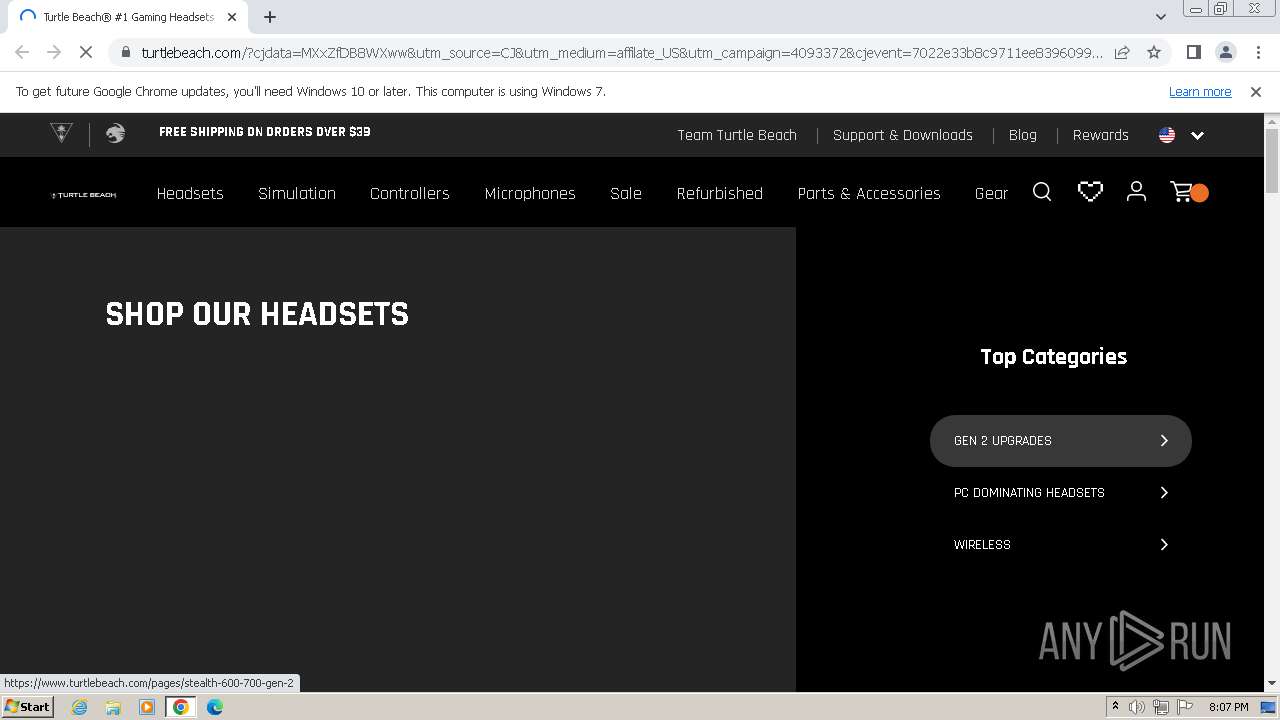Open Windows Start menu
The width and height of the screenshot is (1280, 720).
[27, 706]
